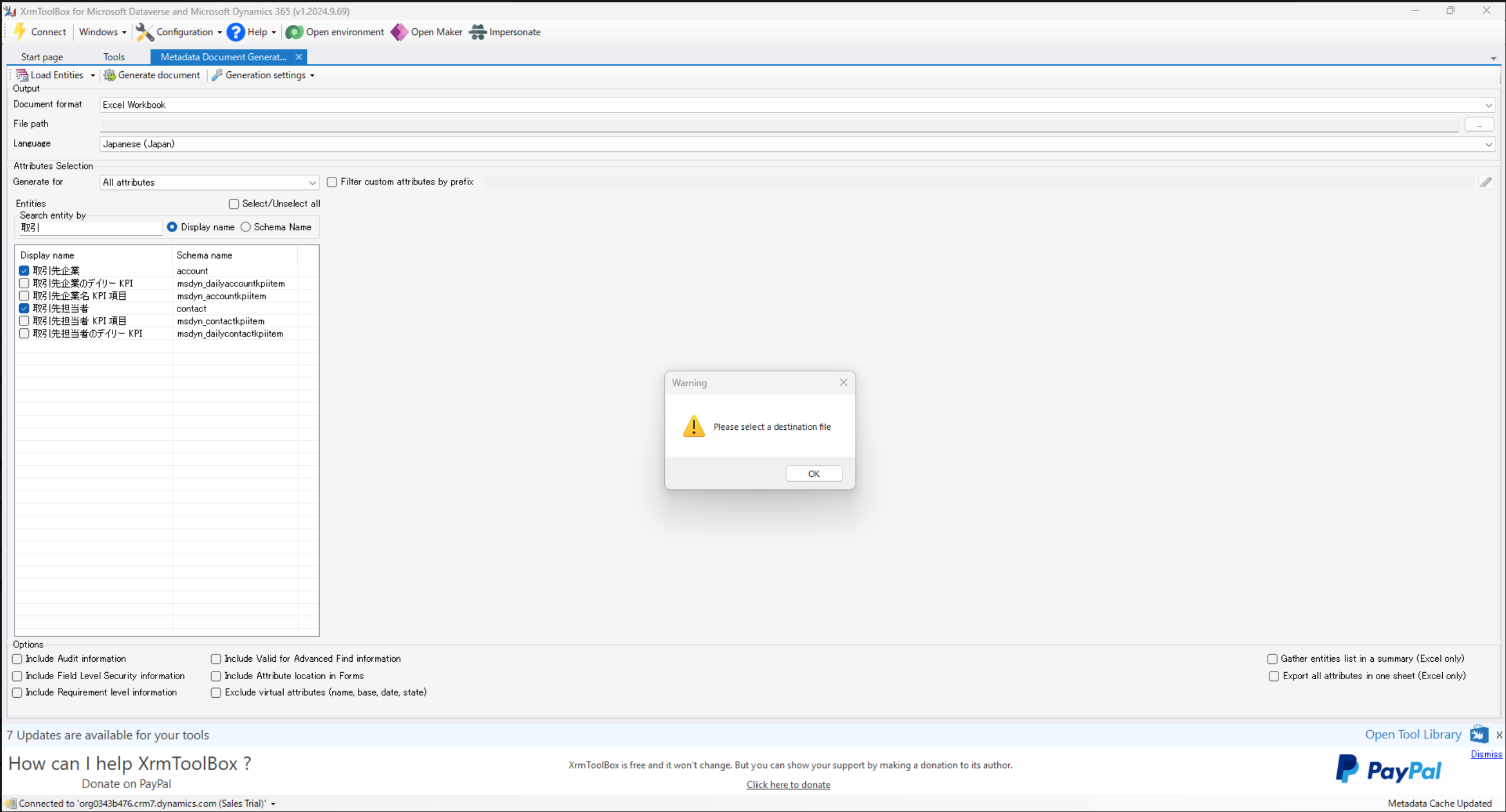This screenshot has width=1506, height=812.
Task: Click the Load Entities icon
Action: pyautogui.click(x=22, y=75)
